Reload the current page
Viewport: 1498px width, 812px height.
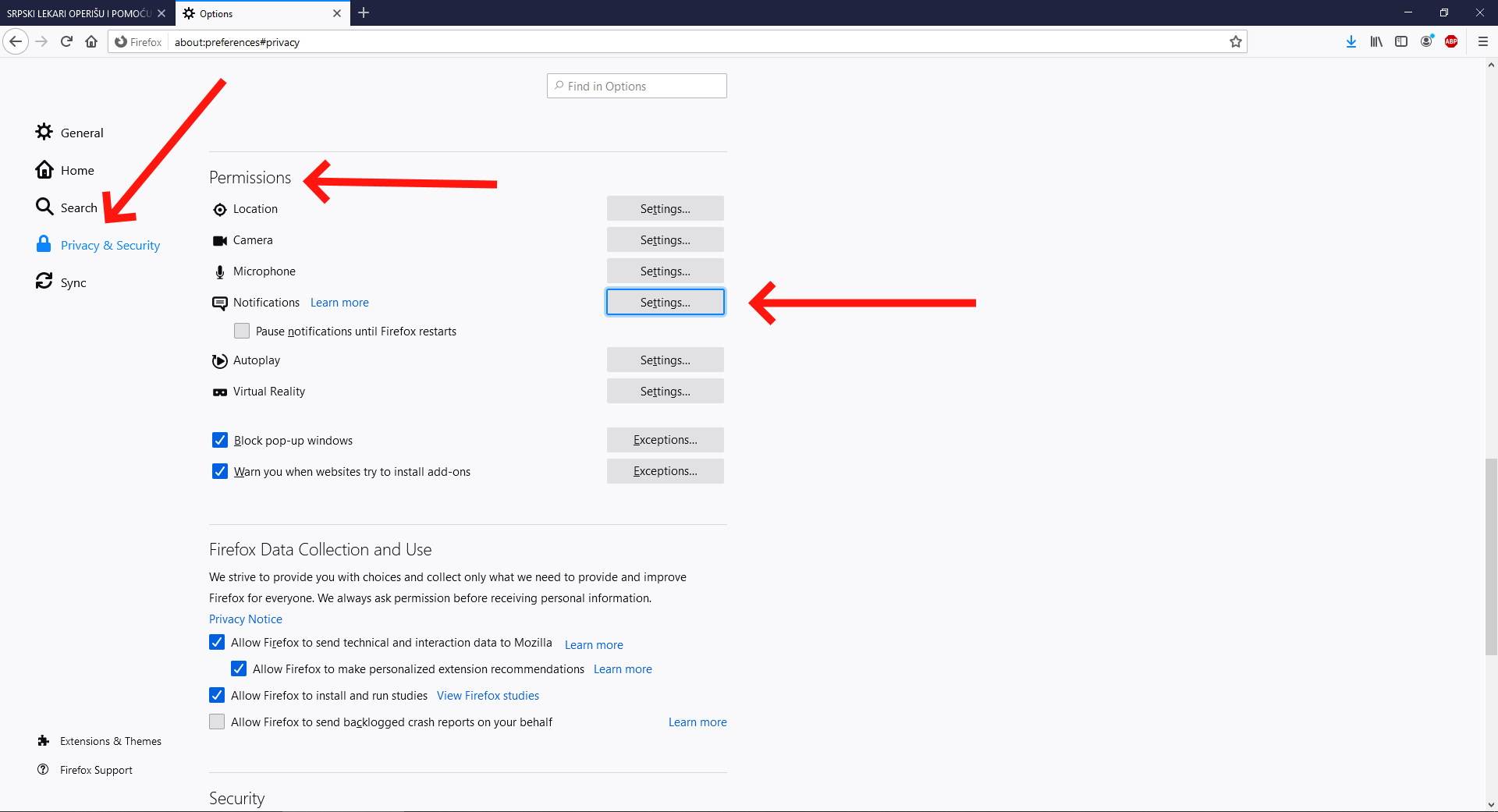tap(66, 41)
